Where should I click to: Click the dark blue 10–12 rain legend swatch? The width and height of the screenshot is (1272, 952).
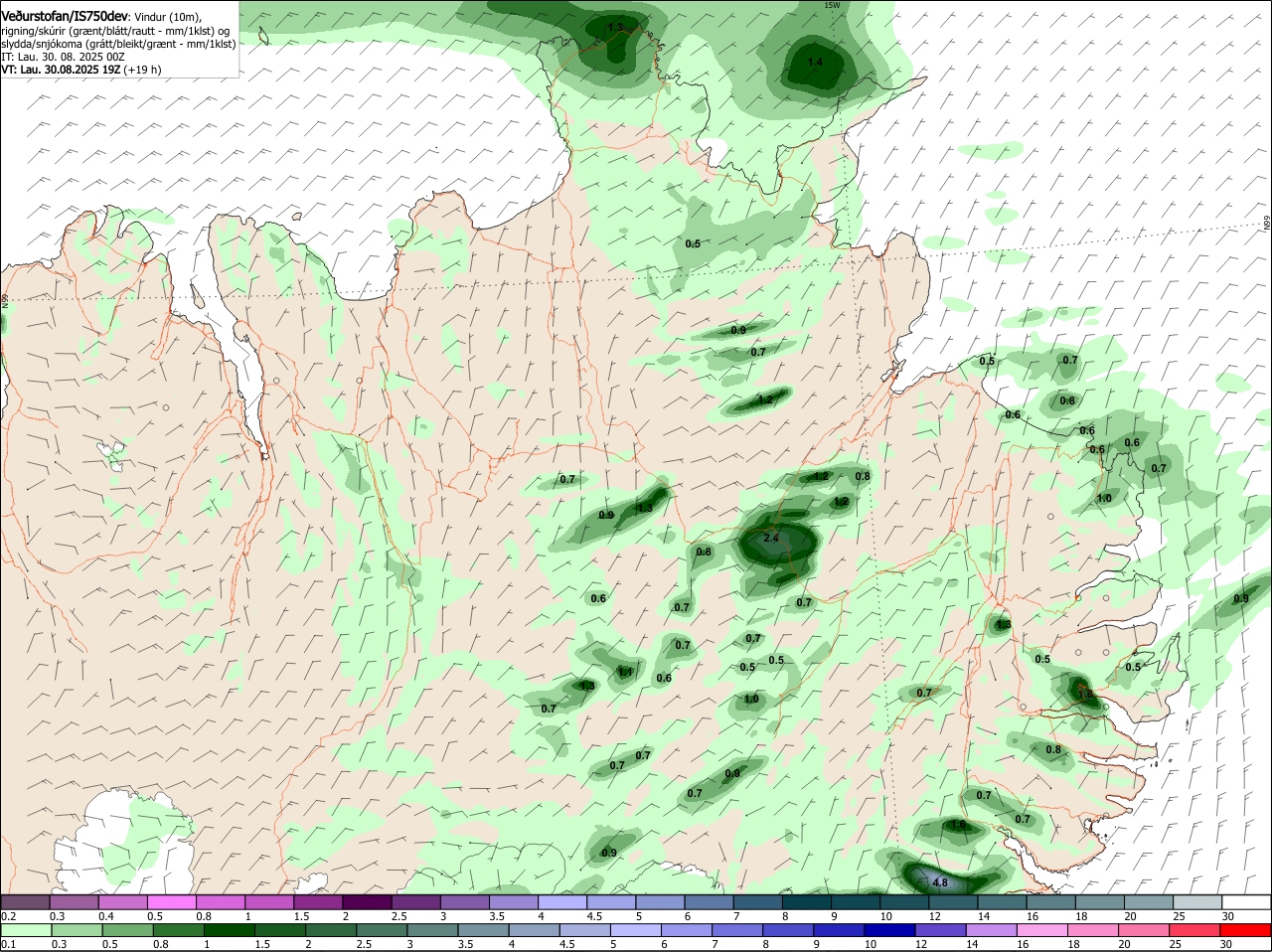click(889, 930)
